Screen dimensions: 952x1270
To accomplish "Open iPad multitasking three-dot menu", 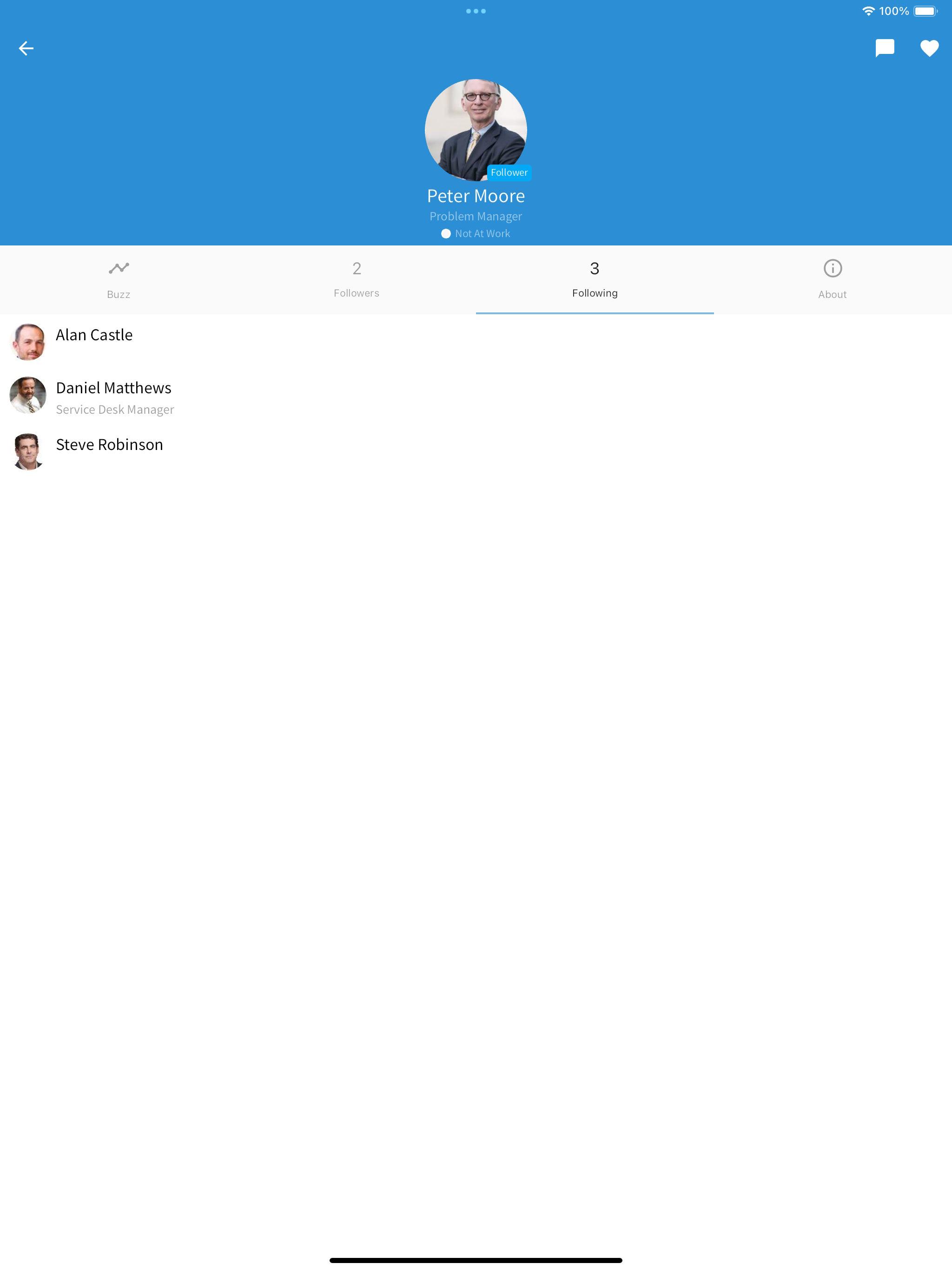I will tap(476, 11).
